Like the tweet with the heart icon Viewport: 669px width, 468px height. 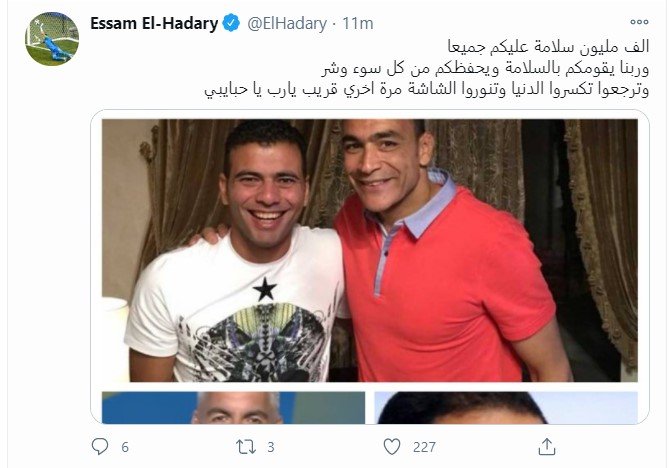tap(392, 447)
